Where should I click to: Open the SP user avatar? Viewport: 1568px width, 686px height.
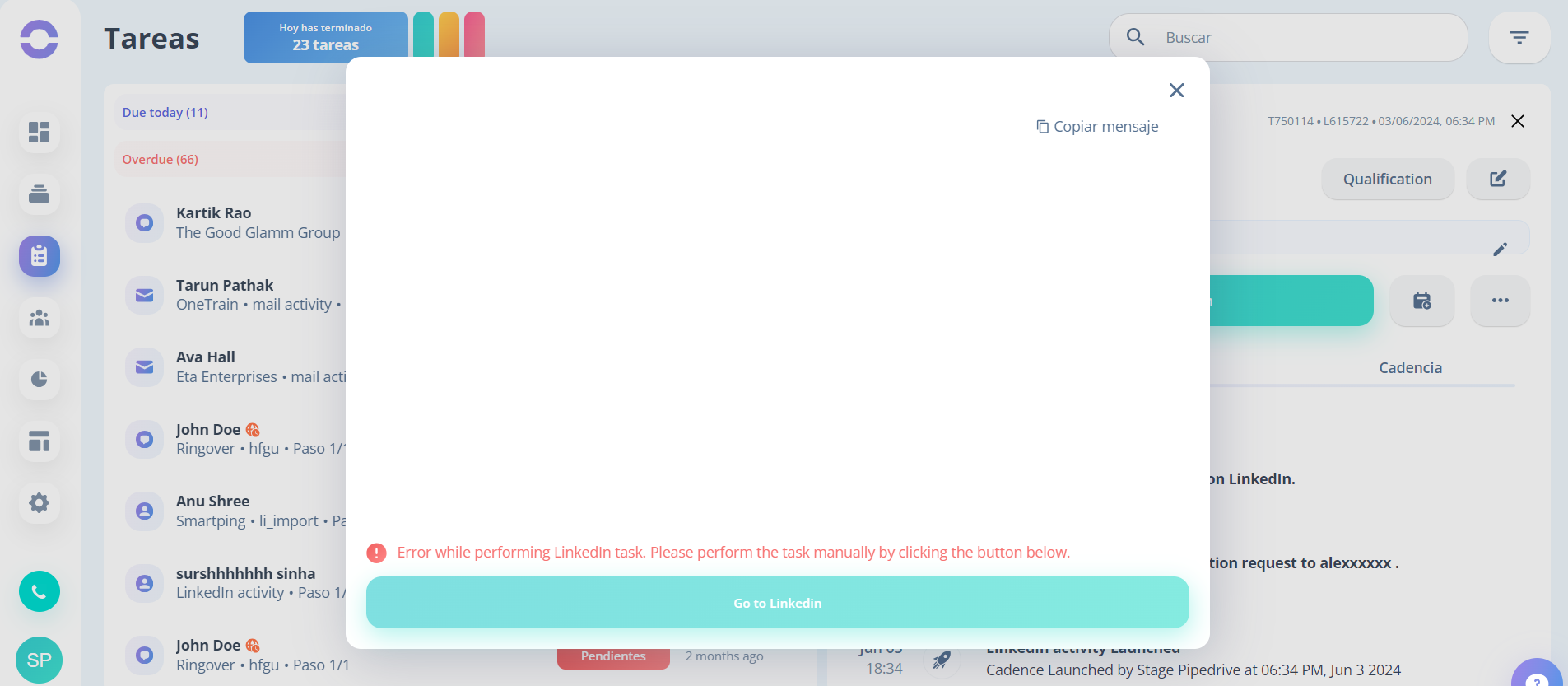(x=40, y=660)
